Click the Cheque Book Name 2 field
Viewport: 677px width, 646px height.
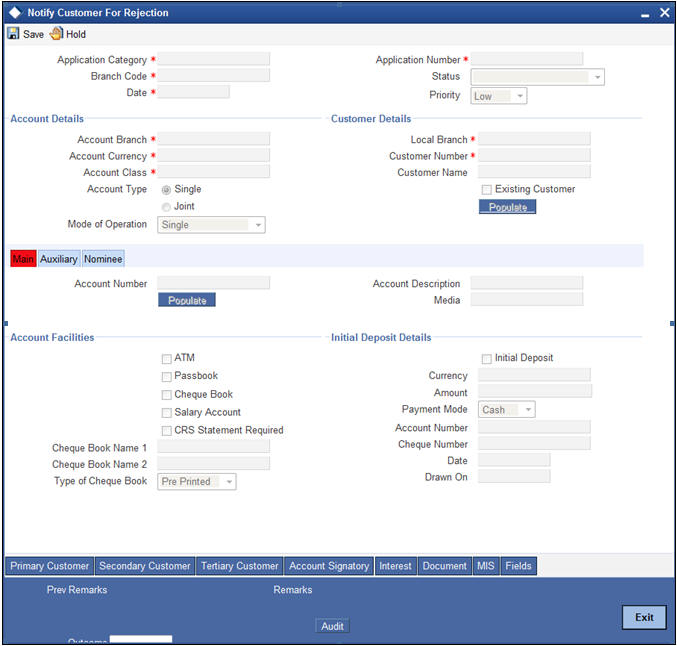(x=214, y=463)
